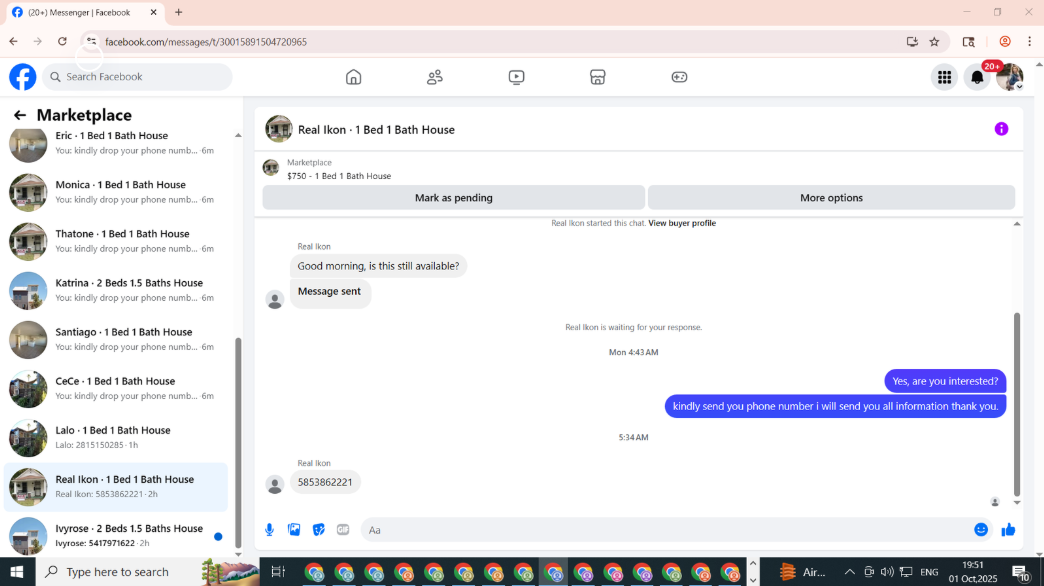
Task: Click the Marketplace listing thumbnail for $750
Action: pos(271,168)
